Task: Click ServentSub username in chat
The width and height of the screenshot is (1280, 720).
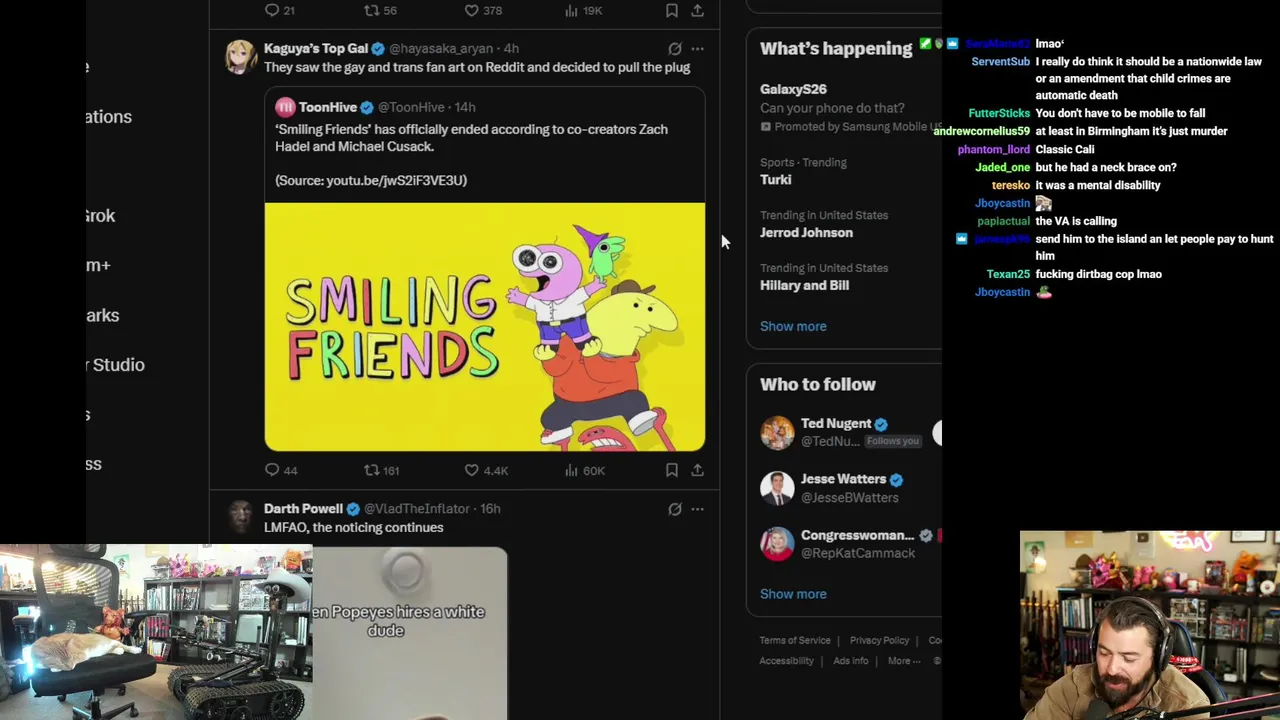Action: 1000,62
